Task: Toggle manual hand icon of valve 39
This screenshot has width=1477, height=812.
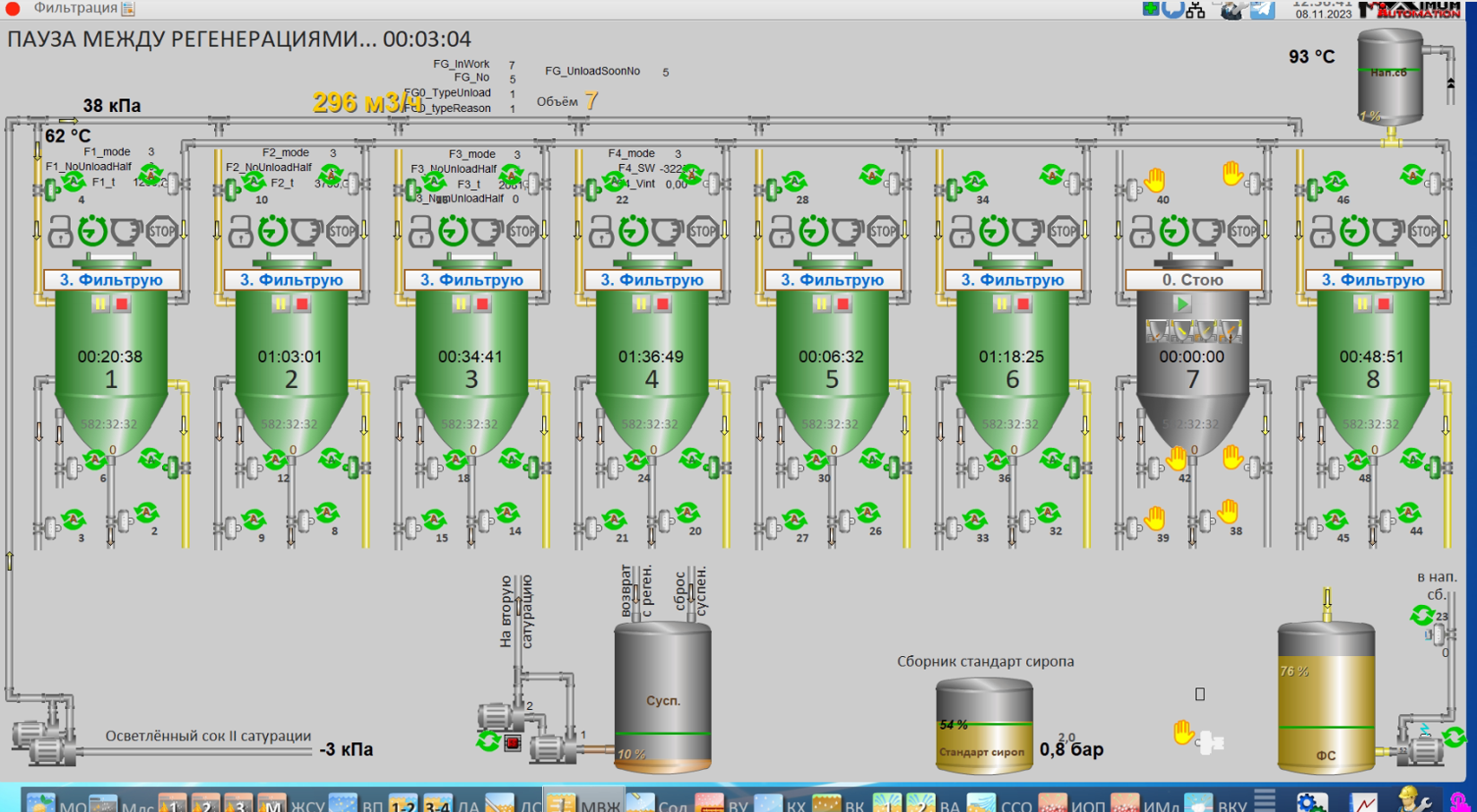Action: (1154, 517)
